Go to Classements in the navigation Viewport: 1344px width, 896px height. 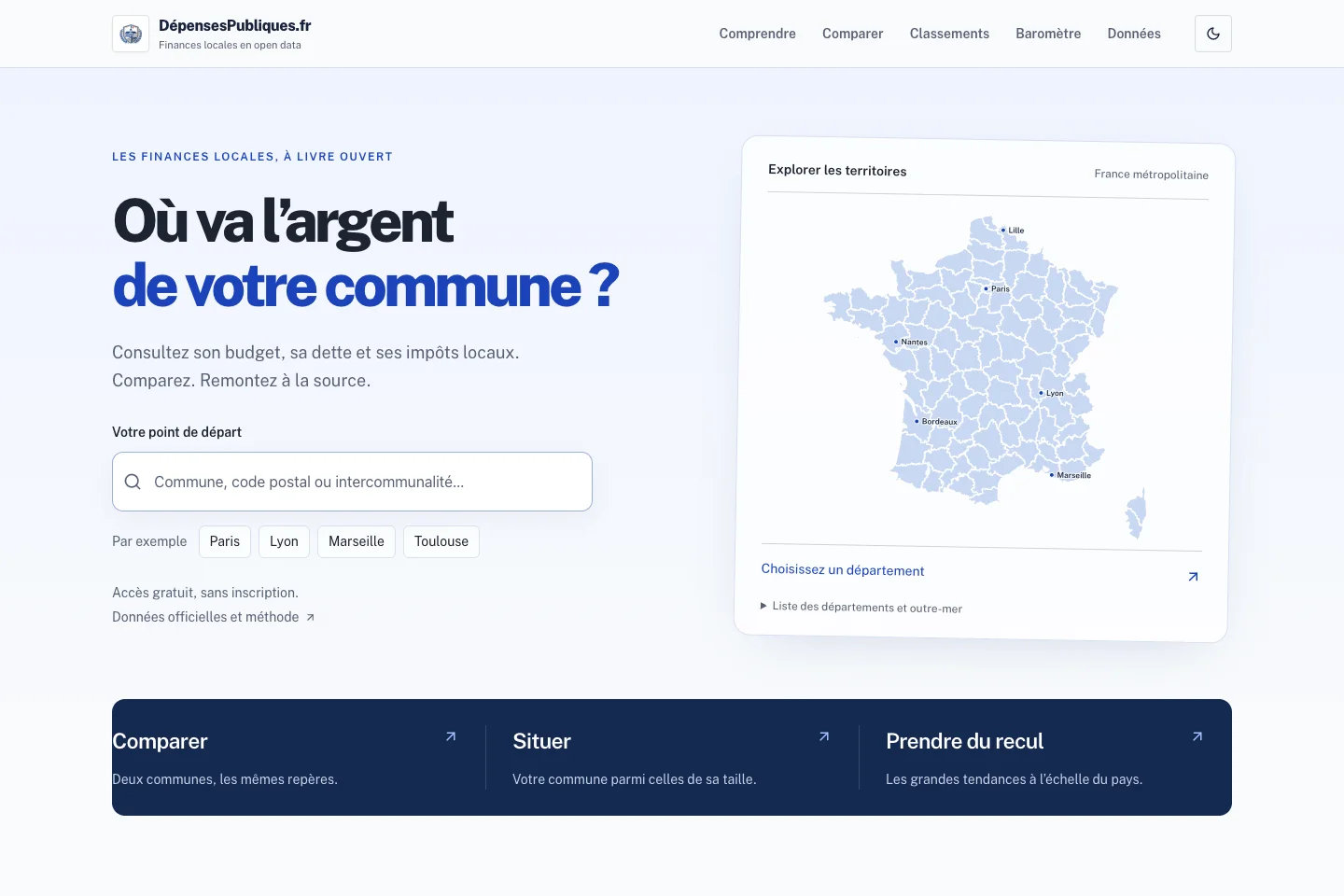(949, 34)
